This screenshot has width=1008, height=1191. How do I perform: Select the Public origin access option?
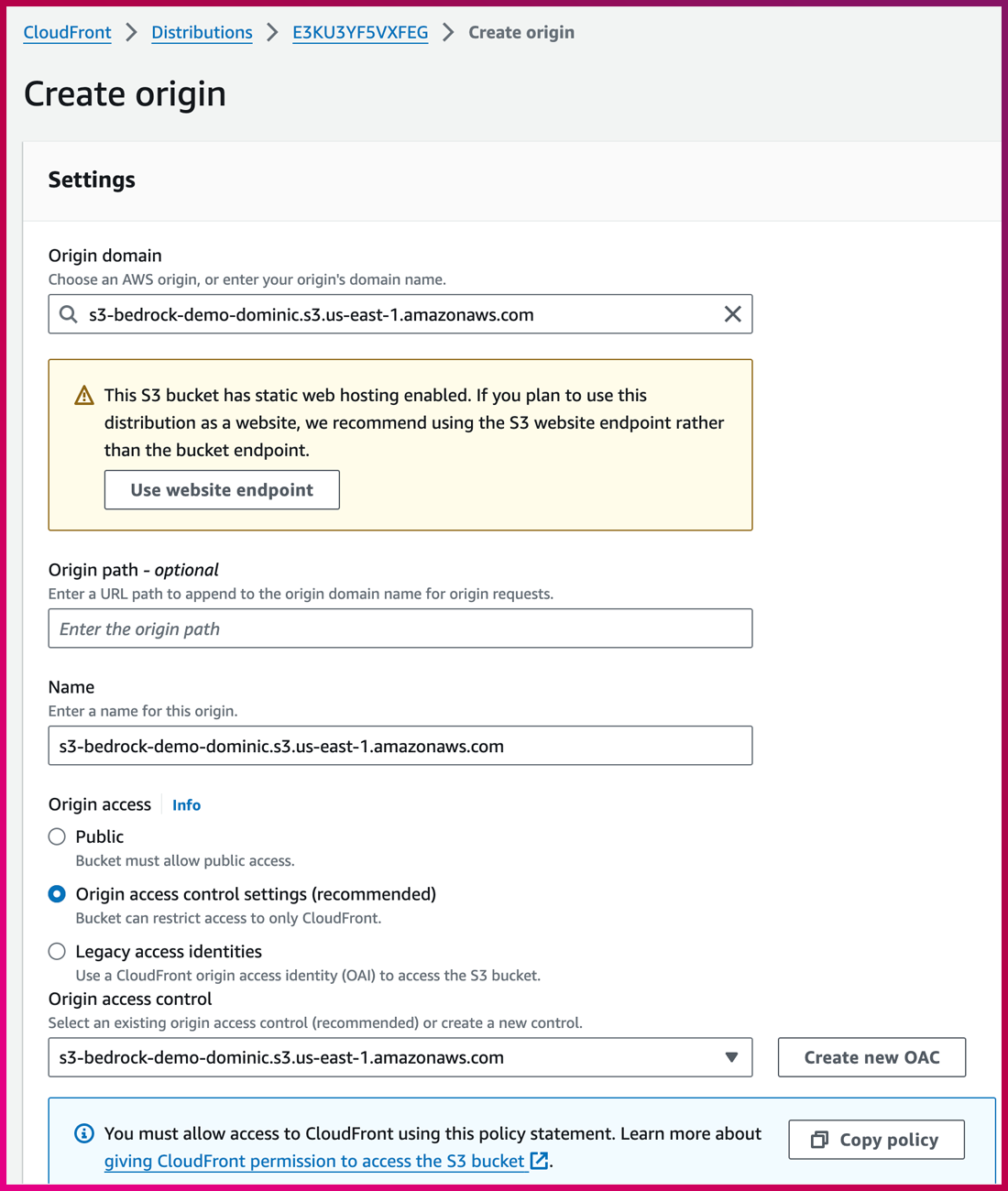pos(58,836)
